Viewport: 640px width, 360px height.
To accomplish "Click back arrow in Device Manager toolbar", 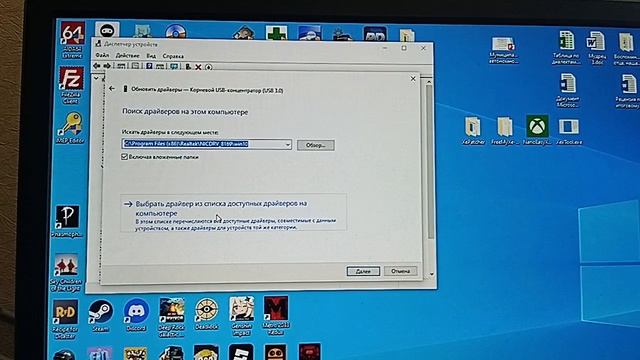I will tap(97, 66).
